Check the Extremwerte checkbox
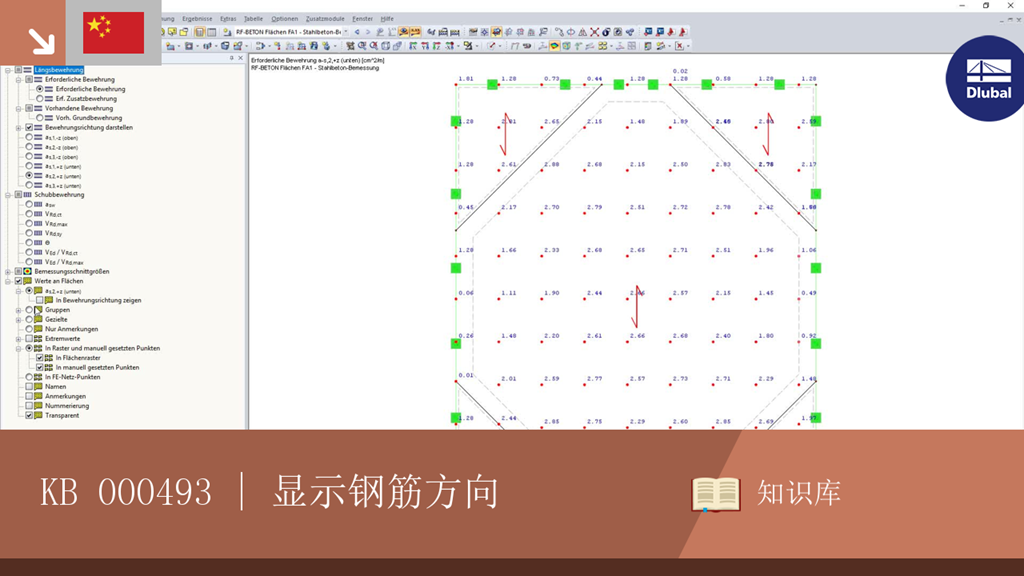1024x576 pixels. click(x=29, y=339)
